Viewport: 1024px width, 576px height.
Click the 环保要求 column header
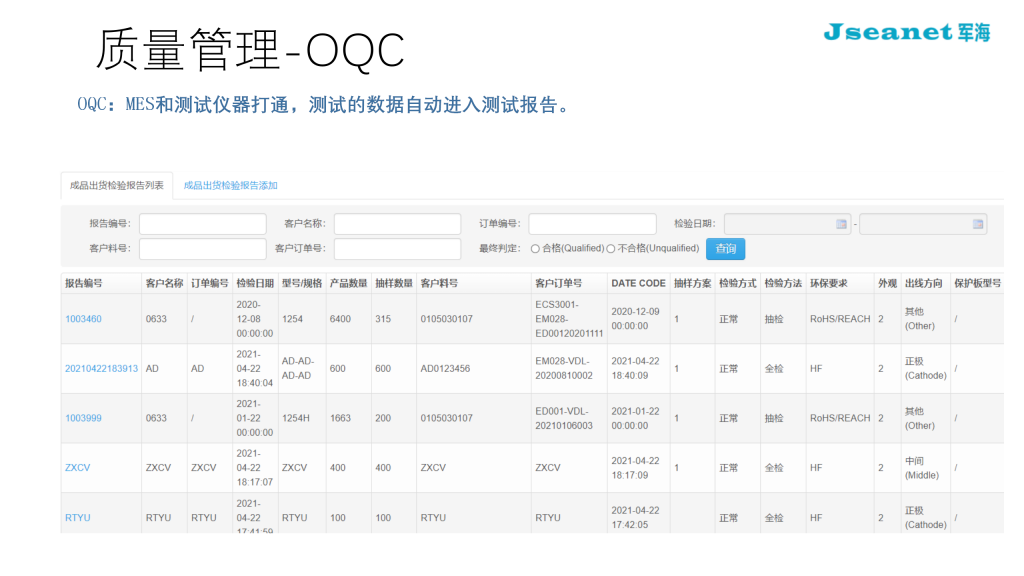click(828, 283)
